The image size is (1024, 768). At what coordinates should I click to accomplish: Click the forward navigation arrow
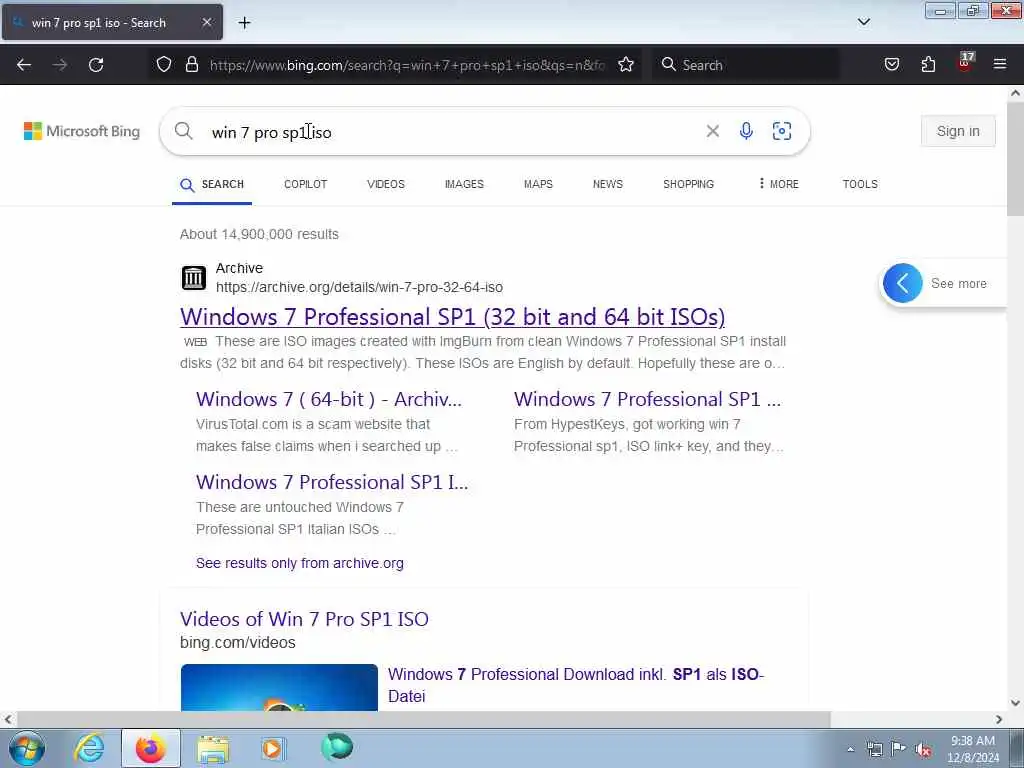[60, 65]
